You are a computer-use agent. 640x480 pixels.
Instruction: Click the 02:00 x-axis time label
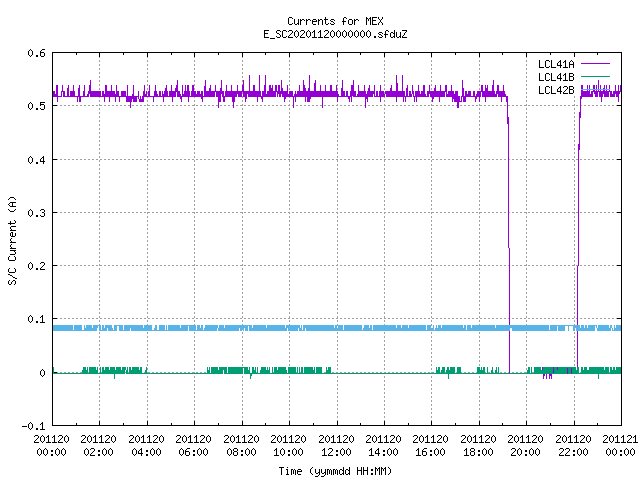(x=98, y=452)
